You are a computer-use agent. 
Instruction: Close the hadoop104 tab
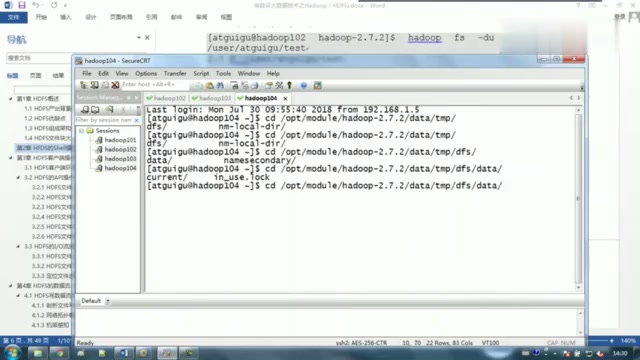click(285, 98)
